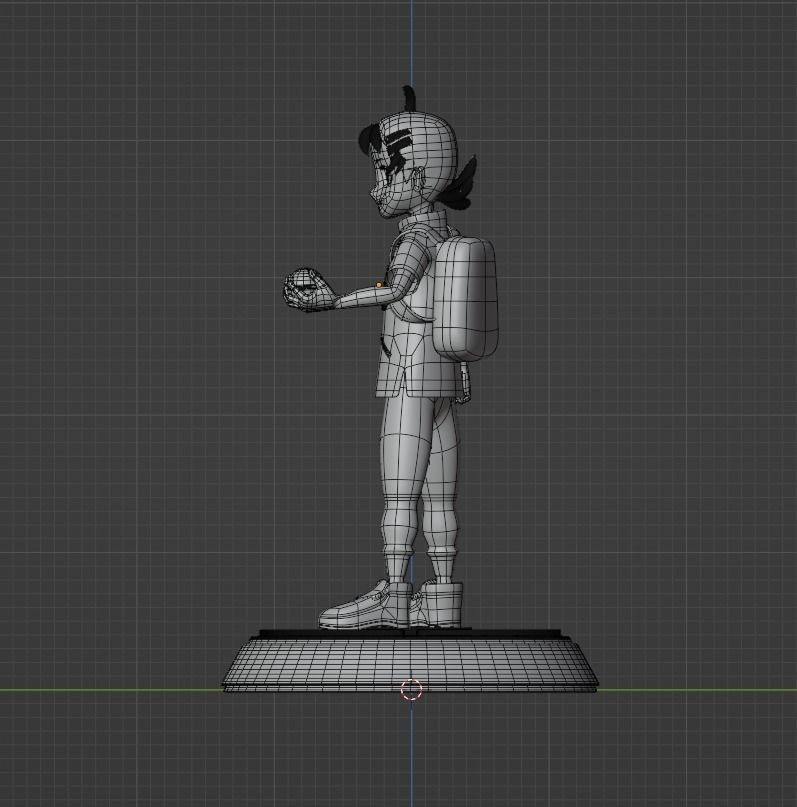
Task: Select the front shoe of the character
Action: [x=365, y=605]
